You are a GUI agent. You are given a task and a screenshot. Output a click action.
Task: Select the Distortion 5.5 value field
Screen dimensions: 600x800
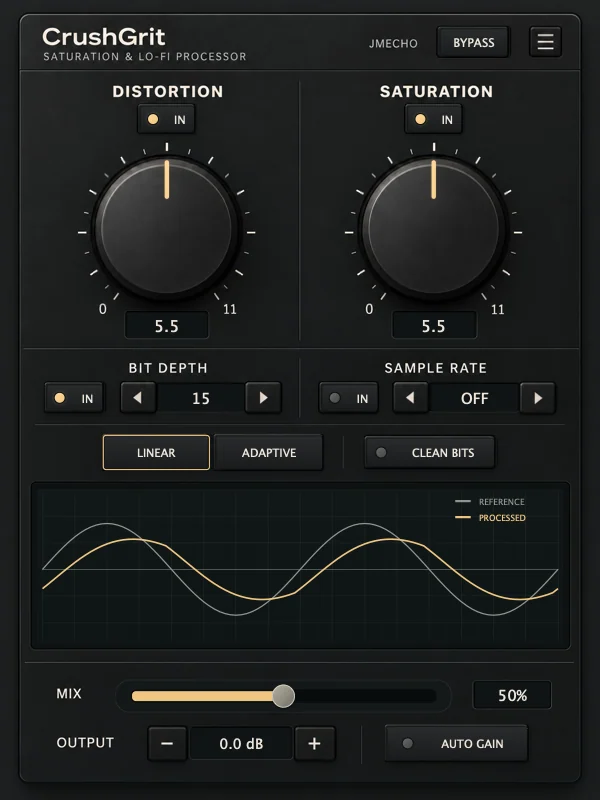point(166,326)
